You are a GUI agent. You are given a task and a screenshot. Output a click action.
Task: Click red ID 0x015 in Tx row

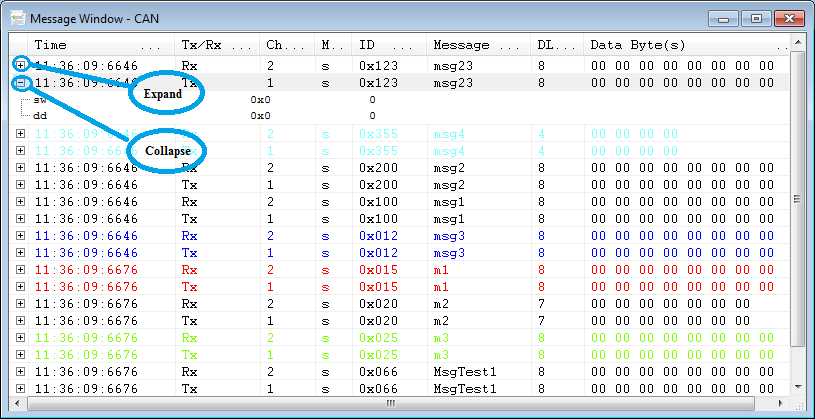point(378,287)
